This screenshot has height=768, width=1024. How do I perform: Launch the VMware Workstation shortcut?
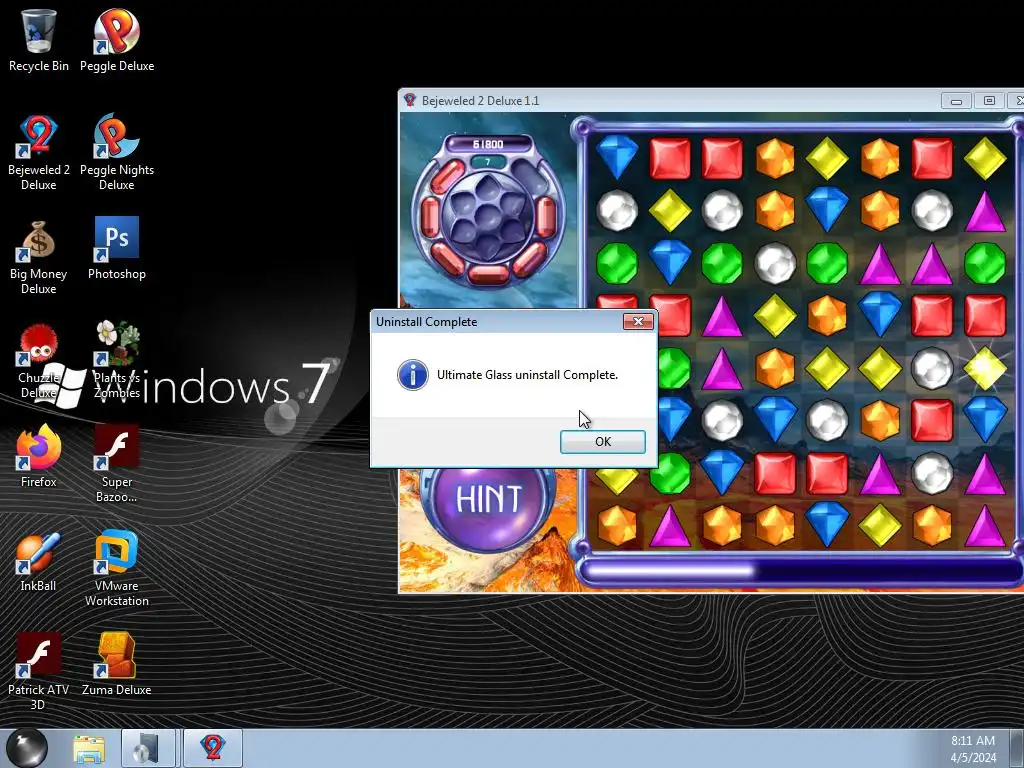point(117,568)
